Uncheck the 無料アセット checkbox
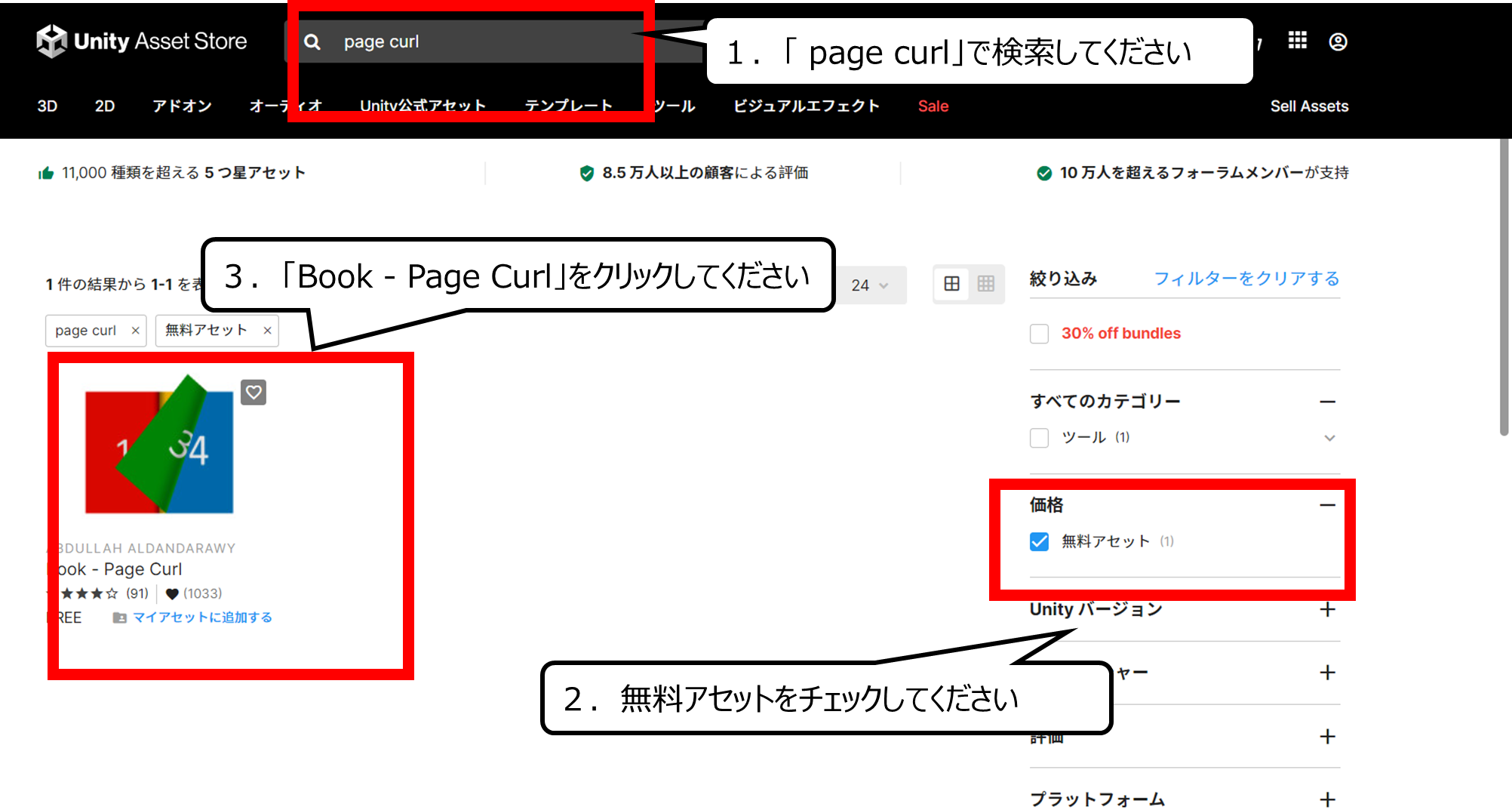This screenshot has height=810, width=1512. coord(1039,541)
